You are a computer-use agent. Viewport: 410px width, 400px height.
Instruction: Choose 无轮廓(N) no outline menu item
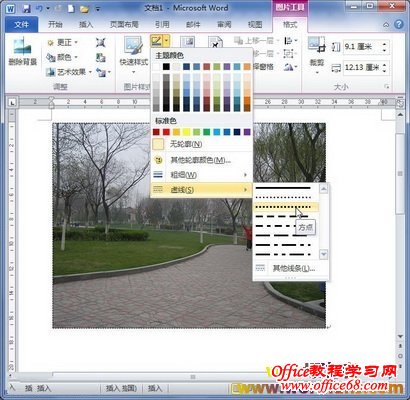[x=201, y=144]
